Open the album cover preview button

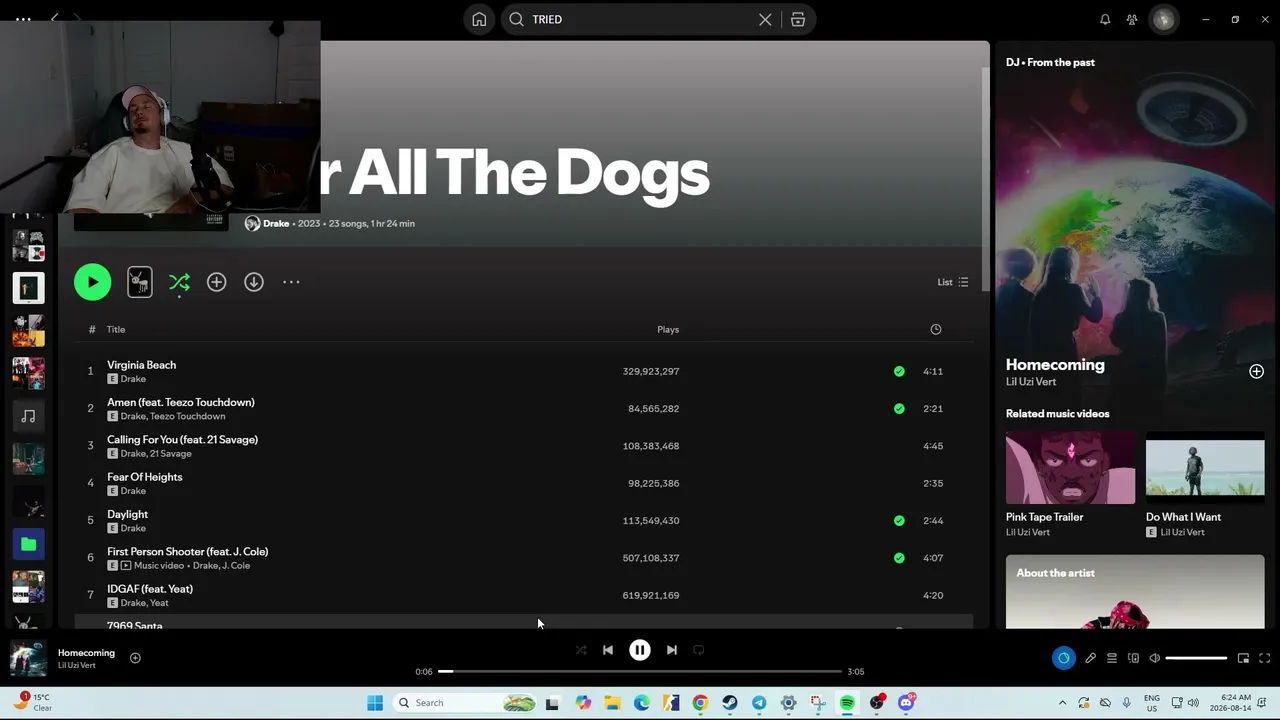click(140, 282)
